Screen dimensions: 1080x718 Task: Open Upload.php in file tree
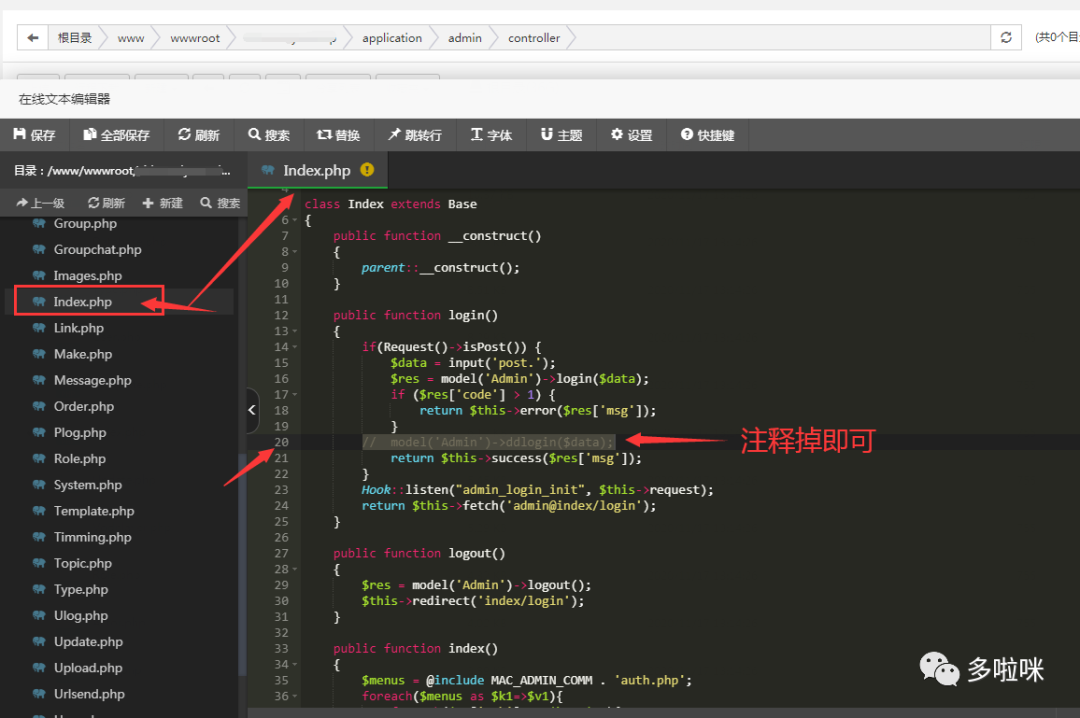coord(89,668)
